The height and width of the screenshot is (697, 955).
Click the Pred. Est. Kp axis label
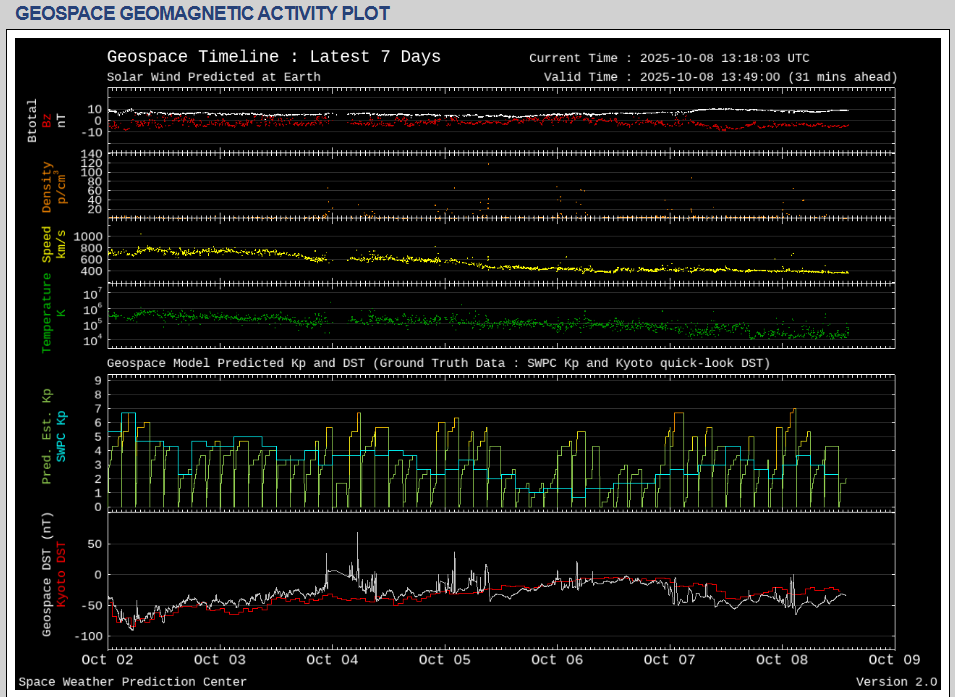[47, 437]
